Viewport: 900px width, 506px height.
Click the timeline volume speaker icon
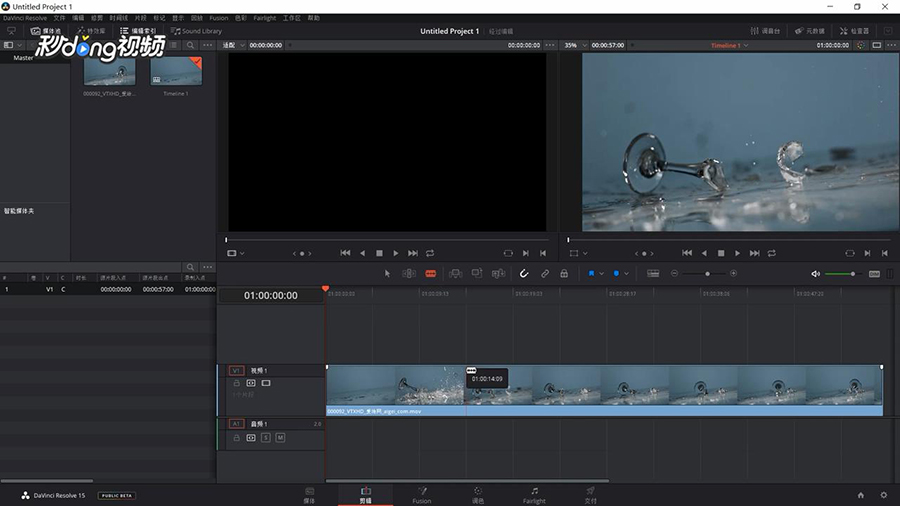815,273
